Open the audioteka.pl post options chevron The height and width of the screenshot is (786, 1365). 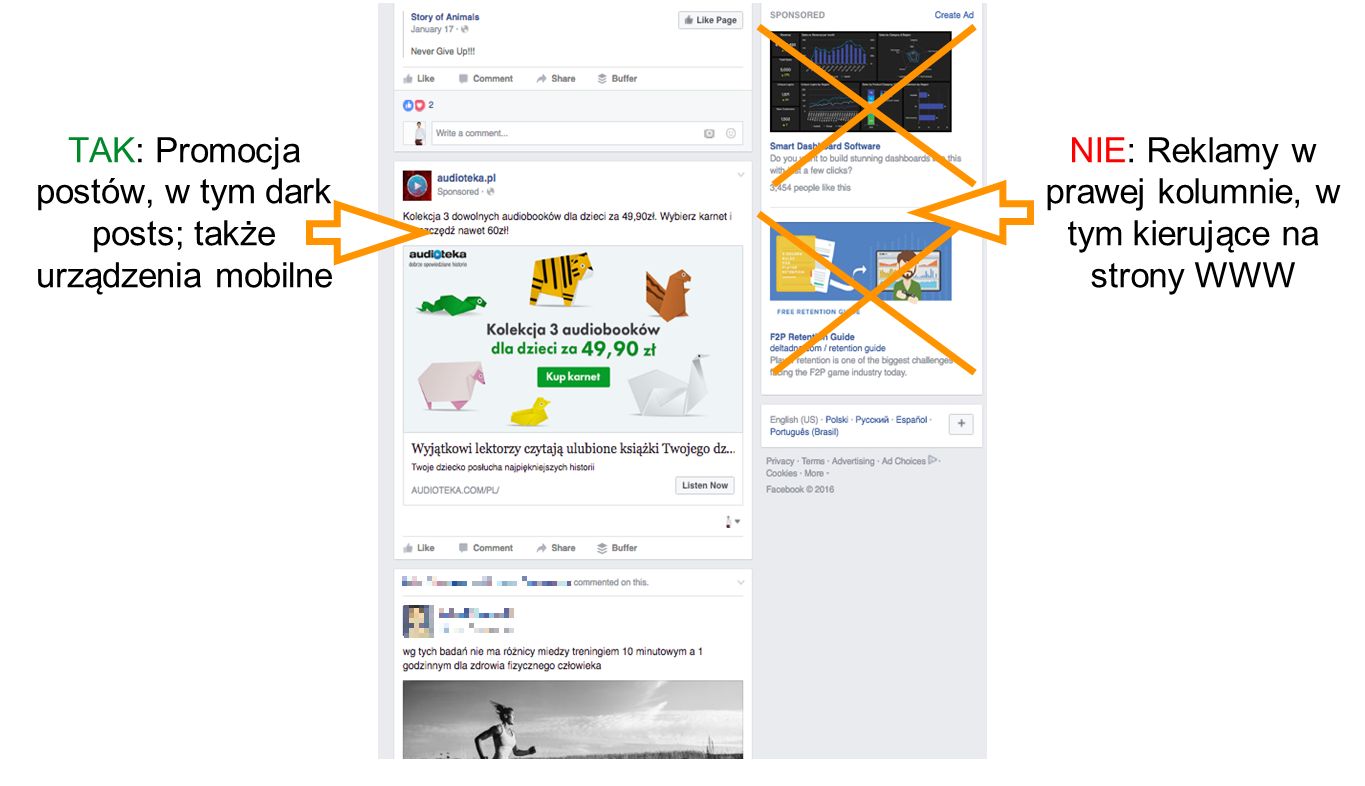point(740,175)
